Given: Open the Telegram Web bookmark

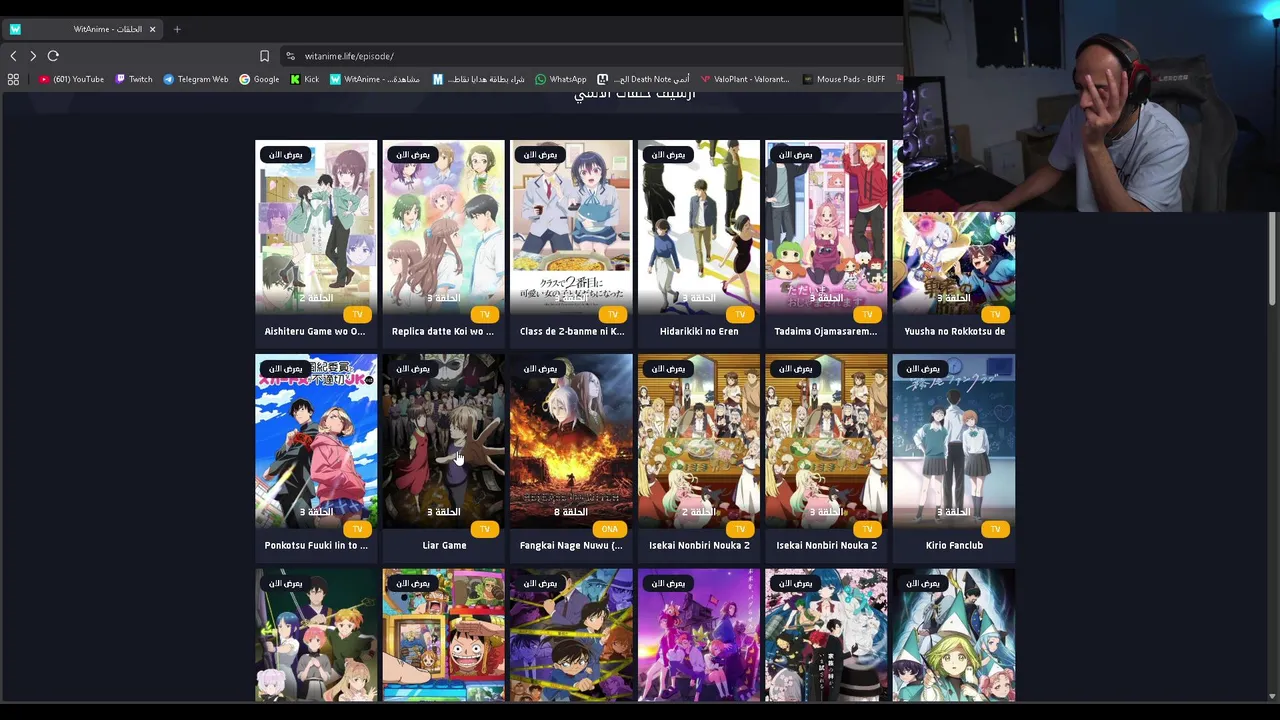Looking at the screenshot, I should click(195, 79).
